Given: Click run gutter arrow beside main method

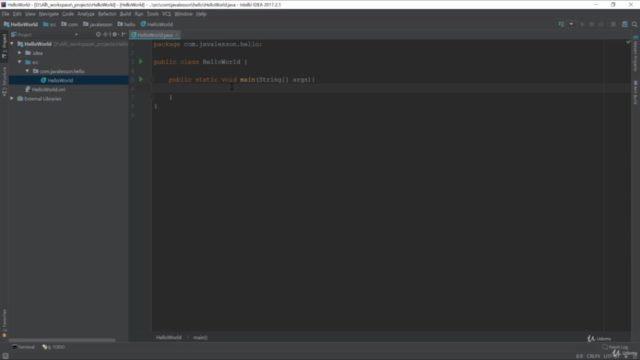Looking at the screenshot, I should tap(141, 79).
